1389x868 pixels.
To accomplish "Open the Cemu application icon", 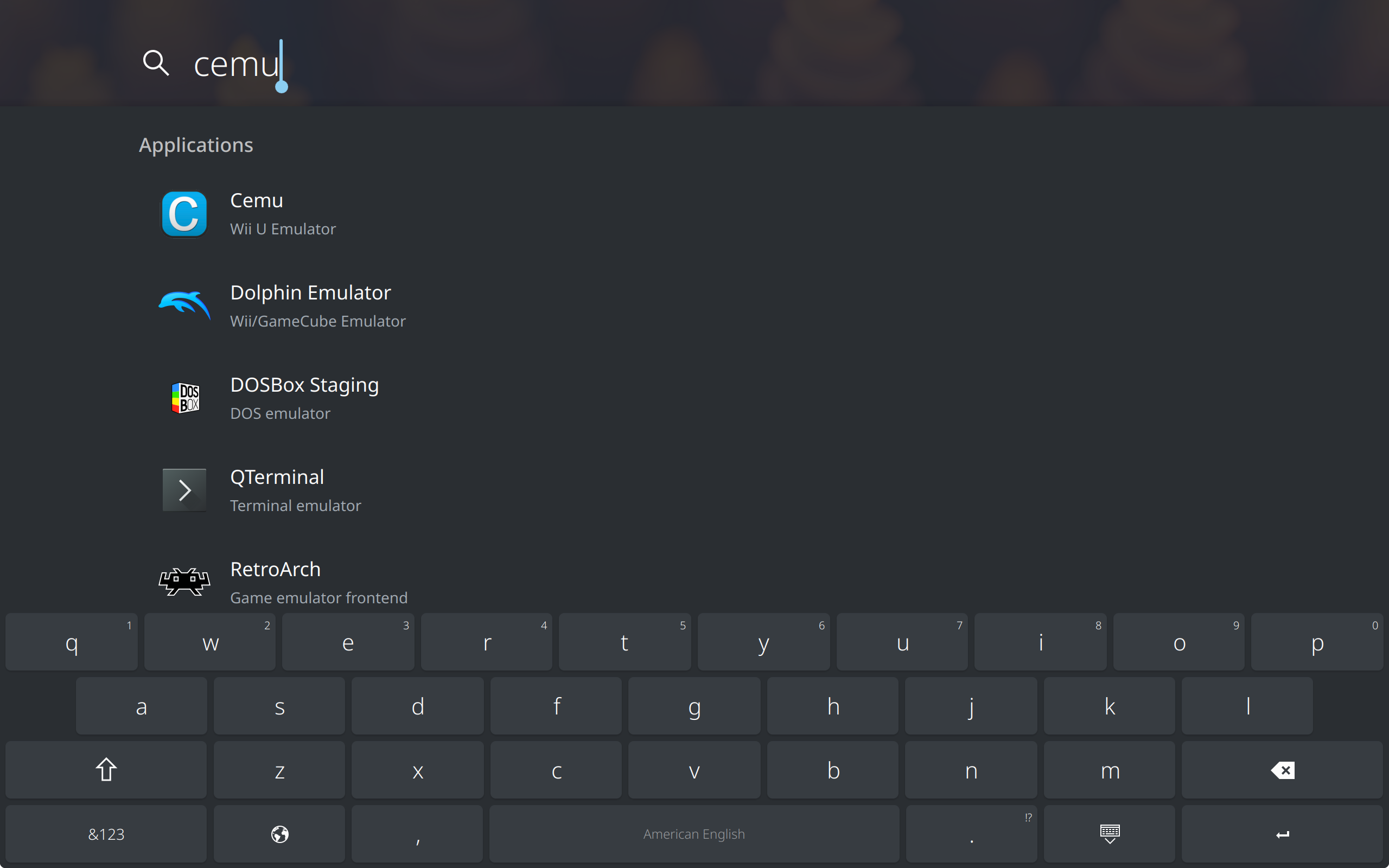I will (x=184, y=214).
